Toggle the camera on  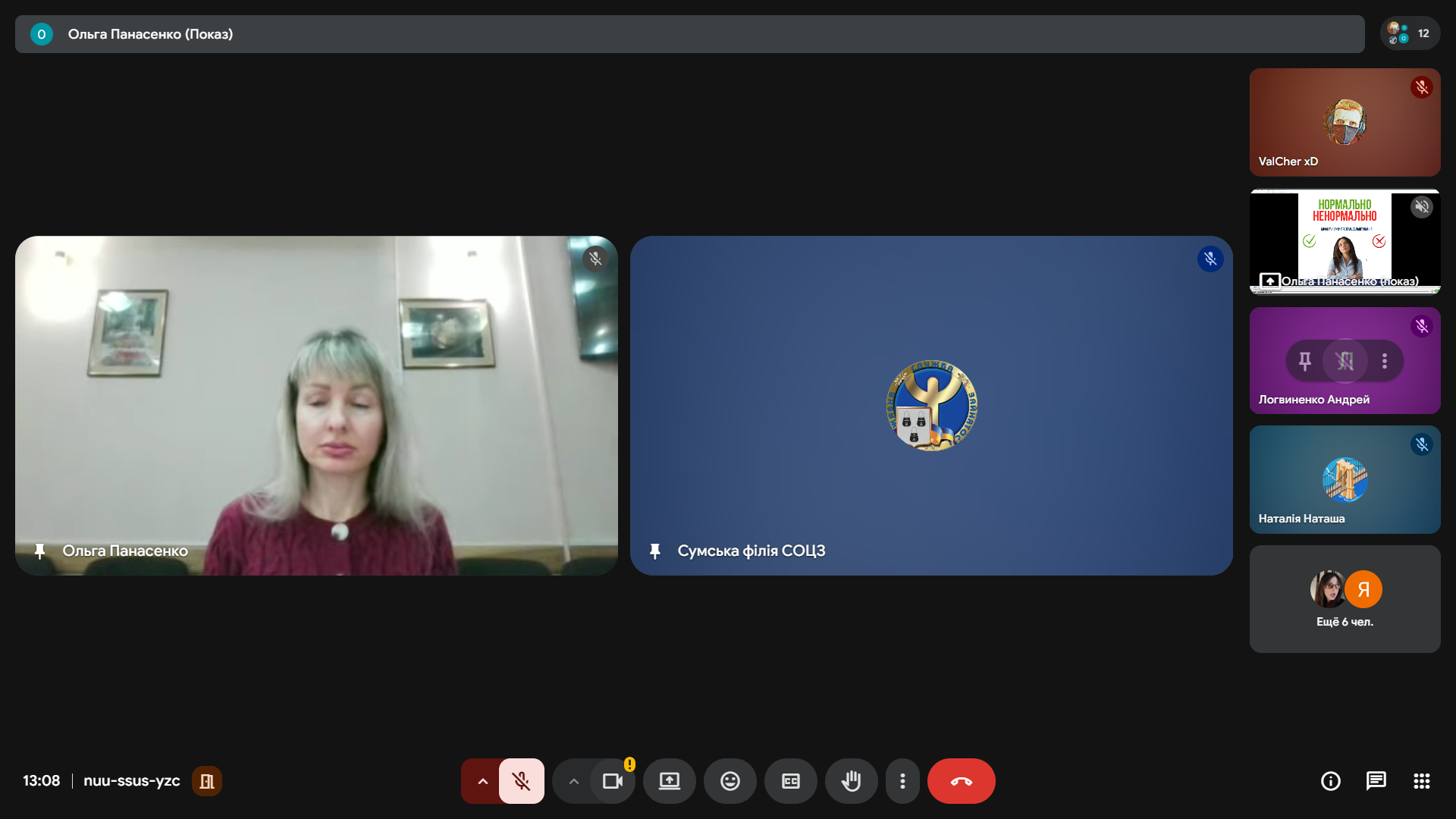[612, 781]
